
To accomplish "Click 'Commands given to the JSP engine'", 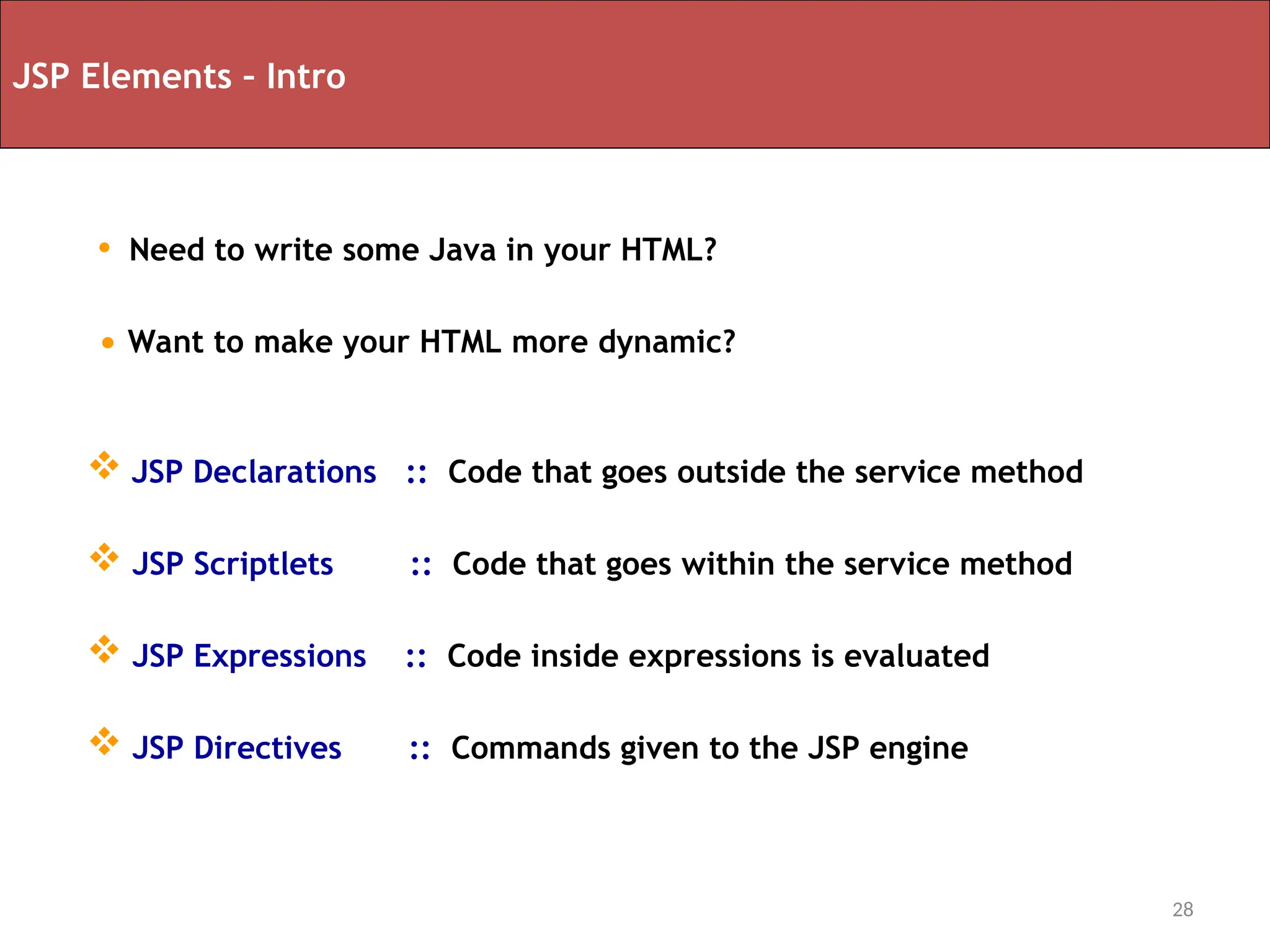I will 709,748.
